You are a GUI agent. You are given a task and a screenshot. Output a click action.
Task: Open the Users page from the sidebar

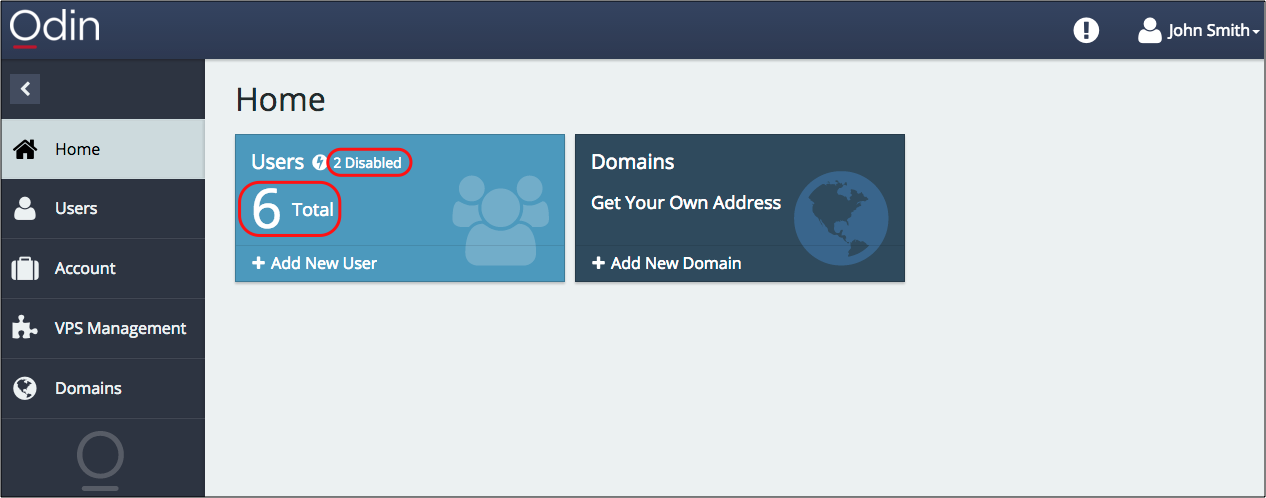tap(76, 209)
